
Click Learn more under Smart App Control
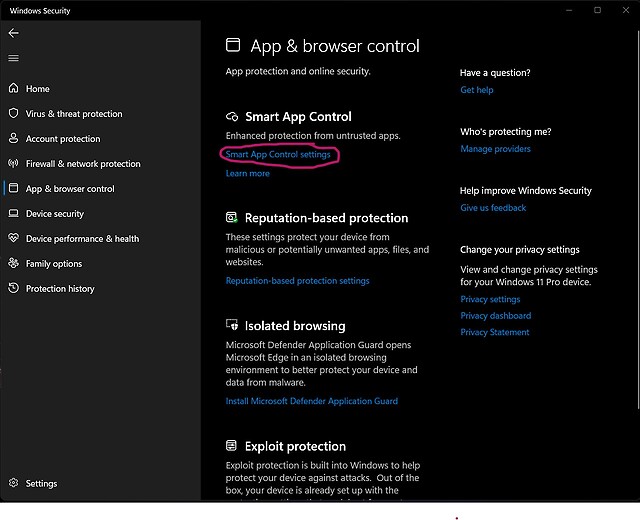[247, 174]
